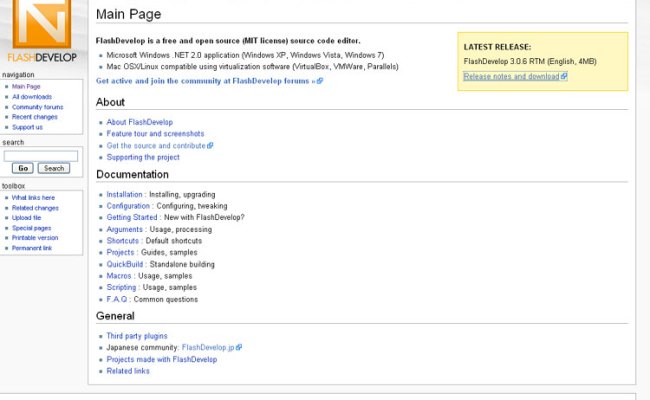Open Installation documentation link
650x400 pixels.
(x=124, y=194)
